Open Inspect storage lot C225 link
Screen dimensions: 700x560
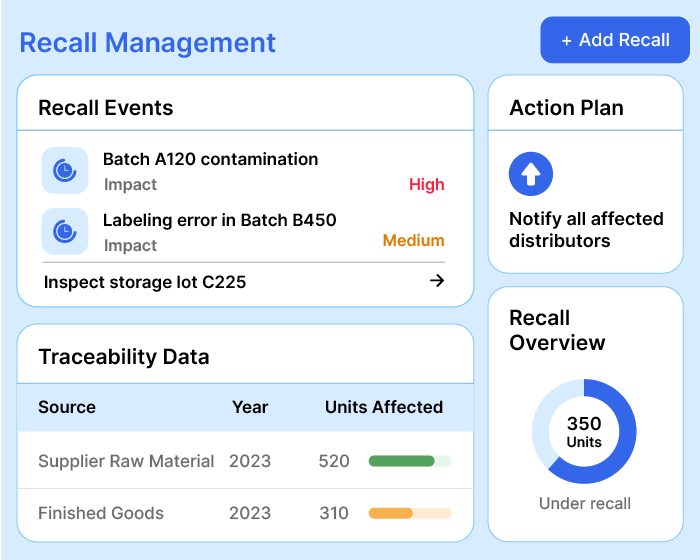[145, 282]
